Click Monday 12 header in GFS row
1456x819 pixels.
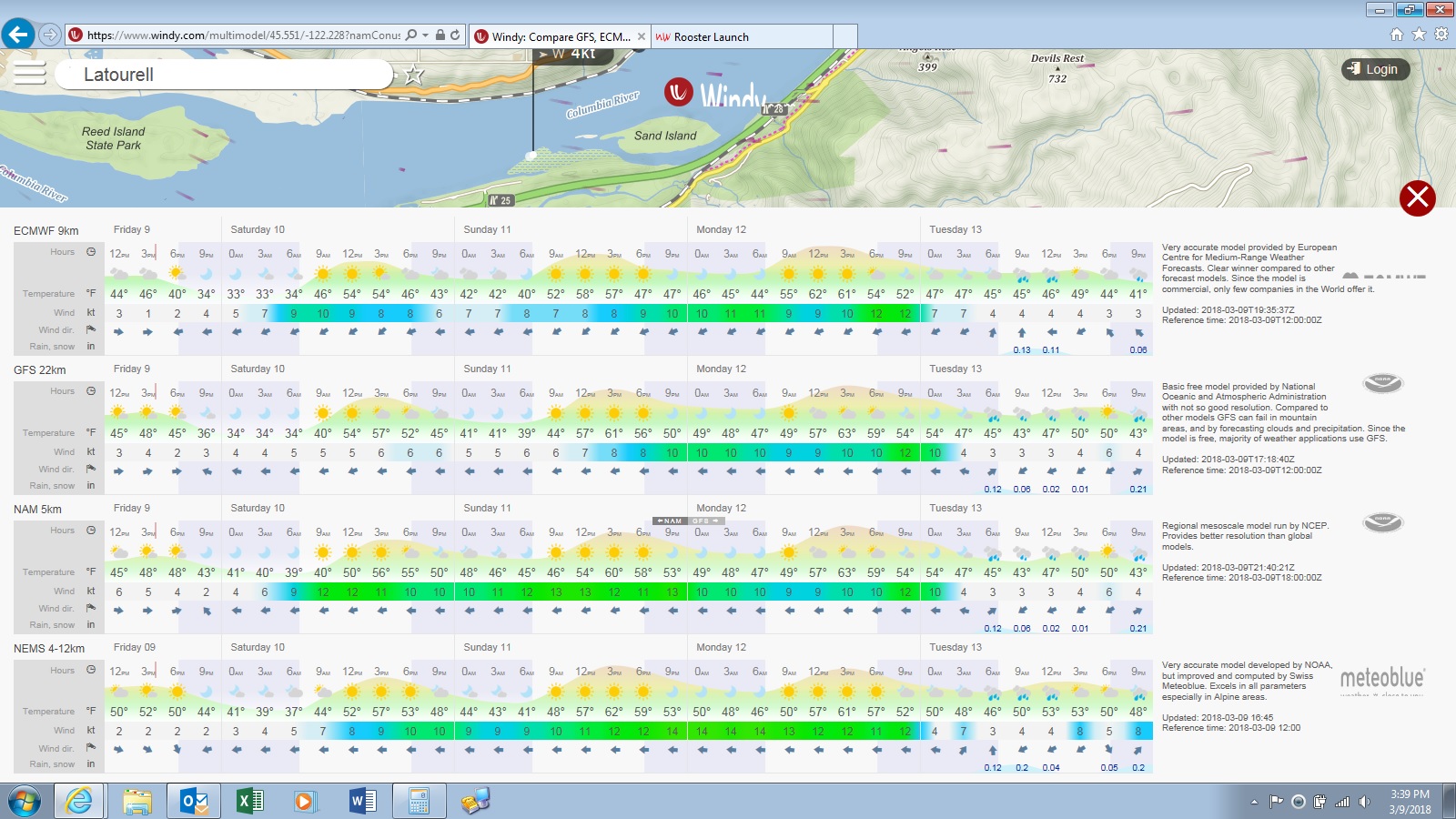(x=721, y=369)
